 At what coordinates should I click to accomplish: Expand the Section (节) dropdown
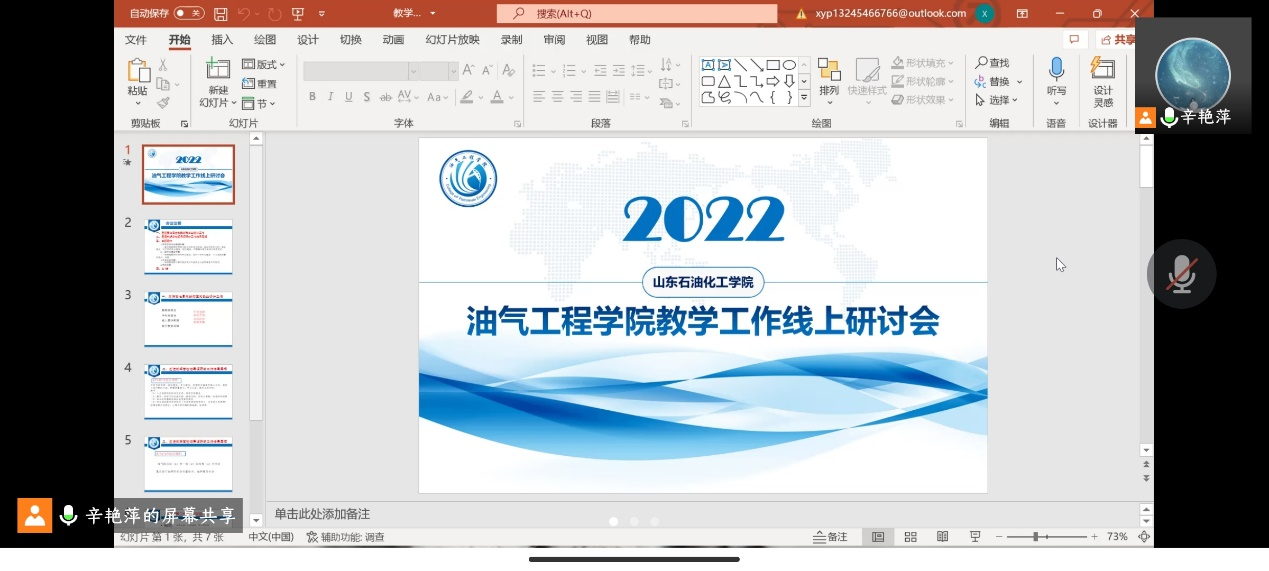tap(260, 104)
